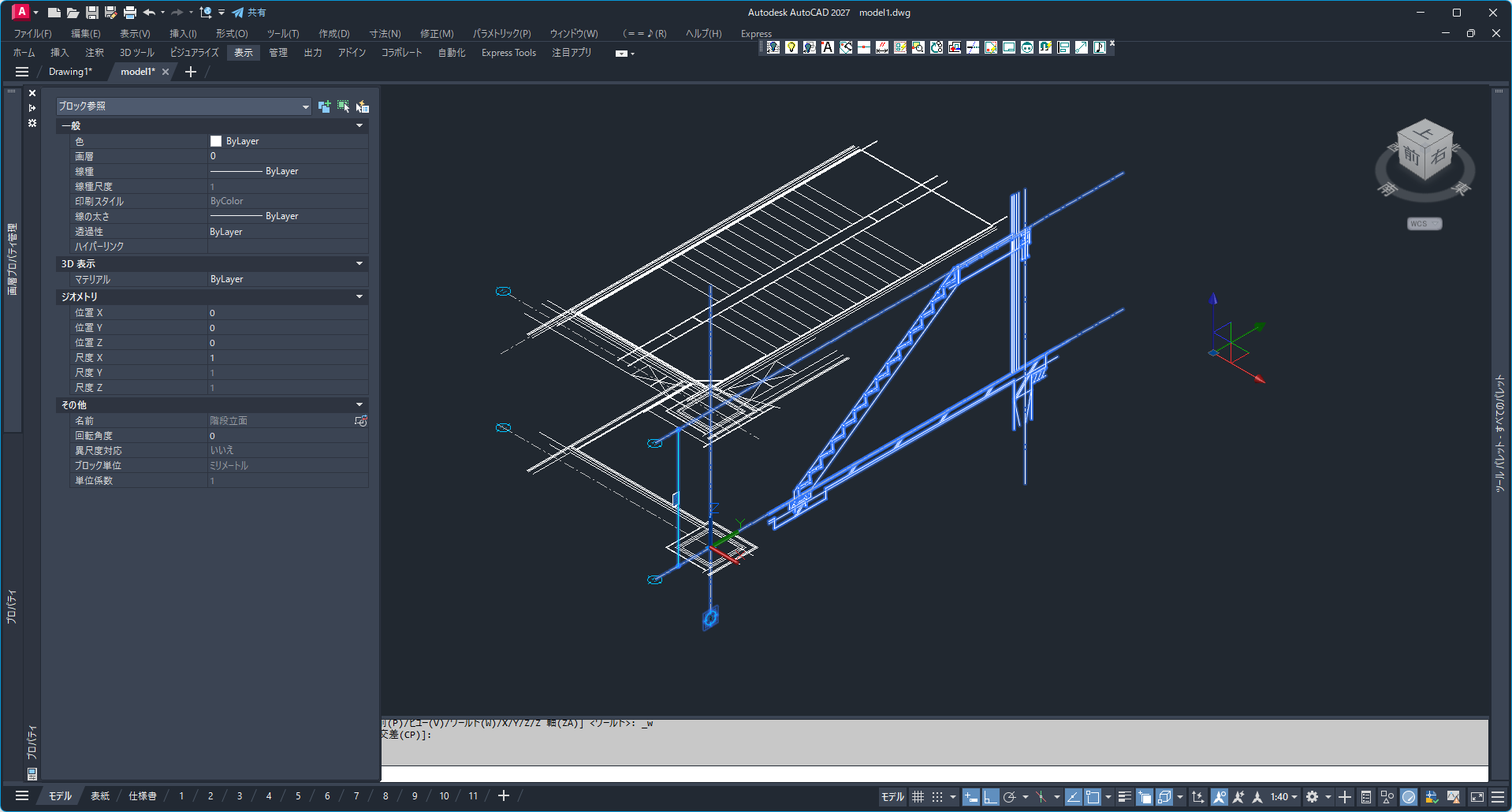Toggle the grid display in status bar
Viewport: 1512px width, 812px height.
pos(918,797)
